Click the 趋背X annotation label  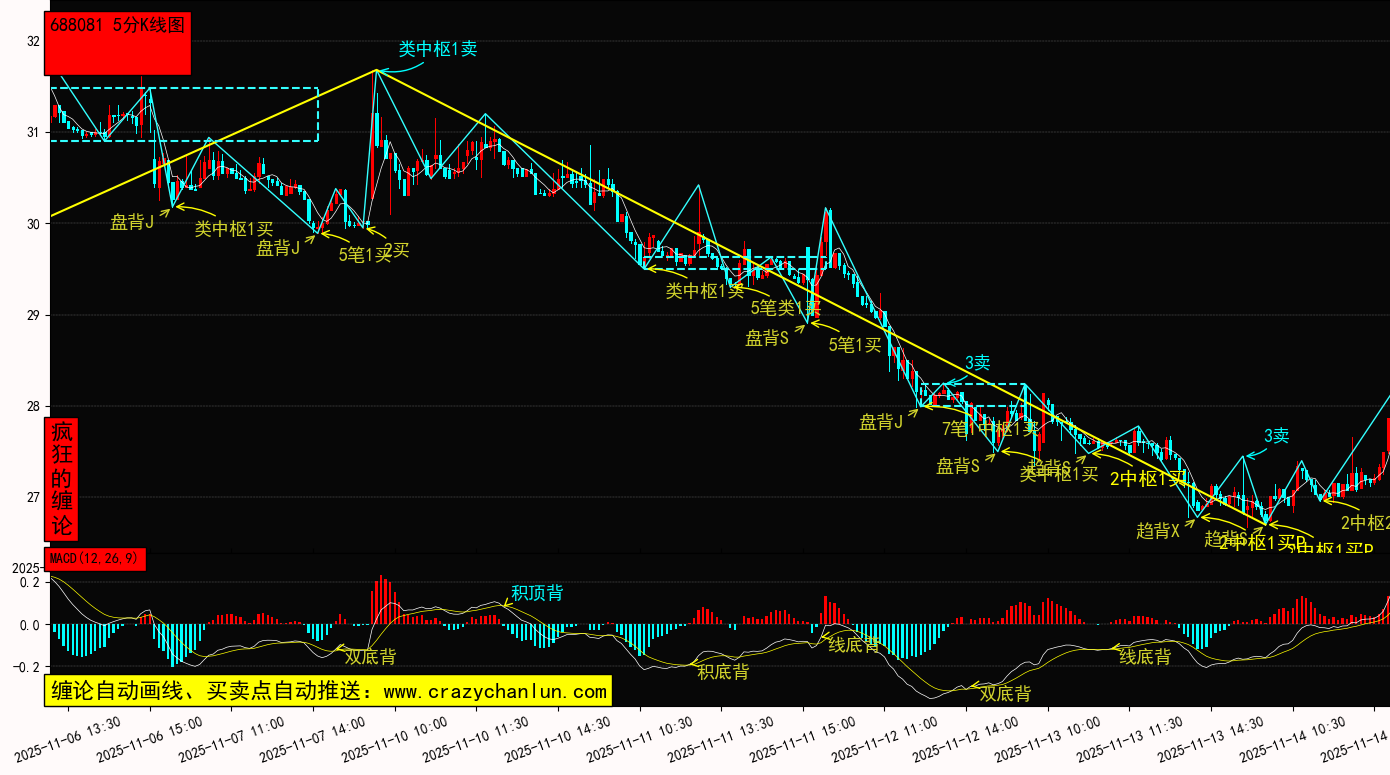click(x=1158, y=531)
